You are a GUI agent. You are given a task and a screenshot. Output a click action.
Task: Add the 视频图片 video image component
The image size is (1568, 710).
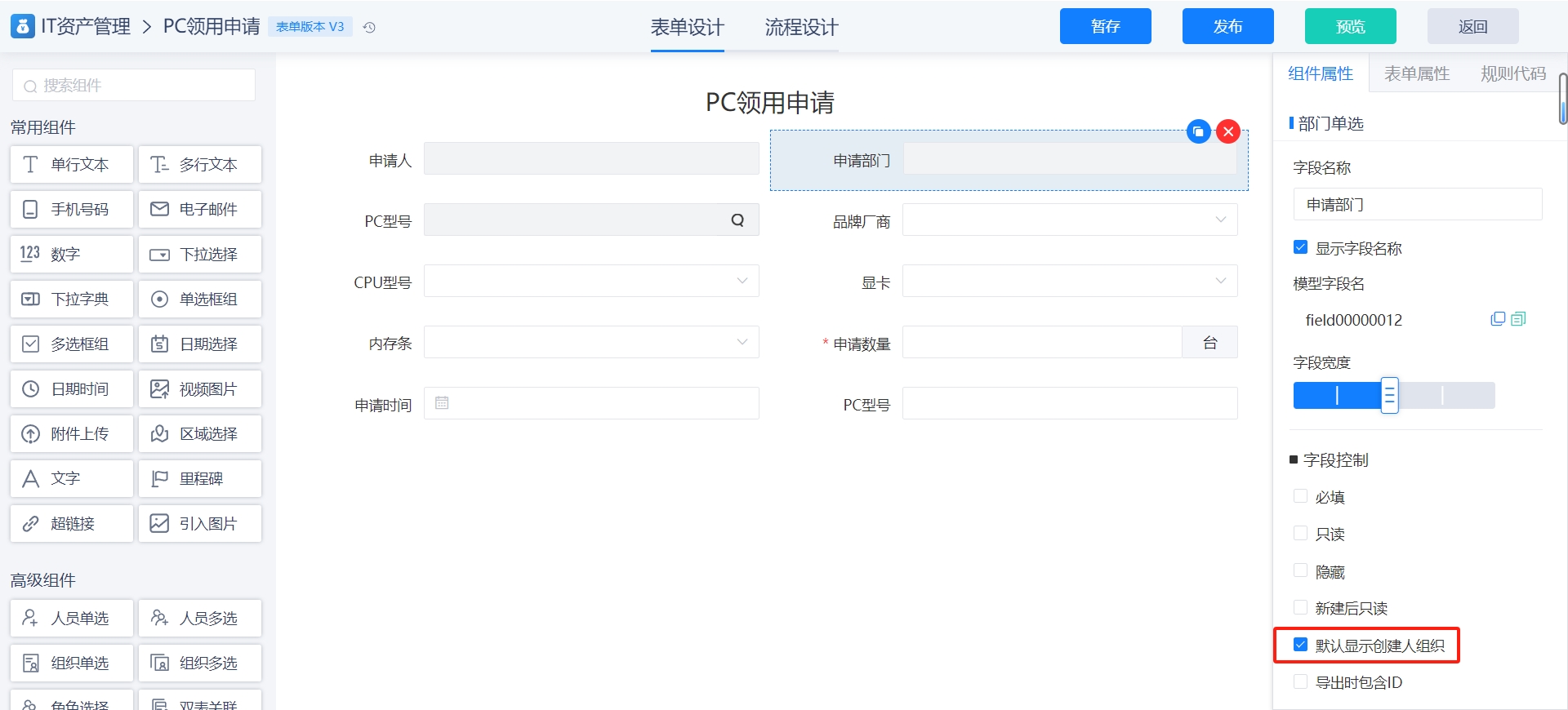(200, 388)
